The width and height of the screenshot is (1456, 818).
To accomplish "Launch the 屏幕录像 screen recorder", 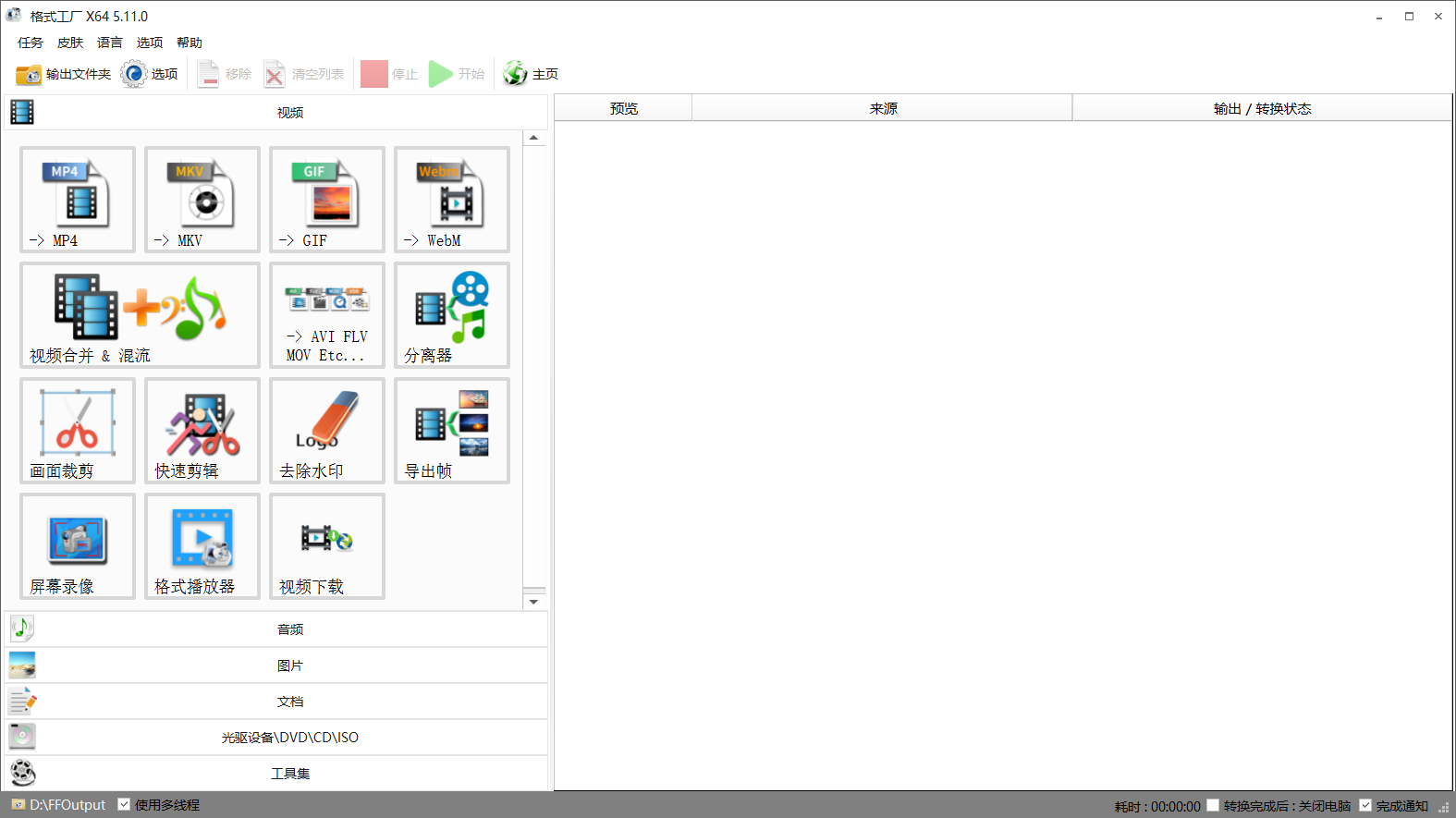I will 78,546.
